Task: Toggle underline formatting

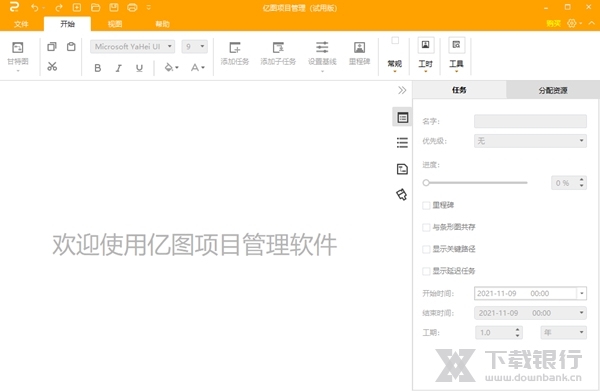Action: pos(139,68)
